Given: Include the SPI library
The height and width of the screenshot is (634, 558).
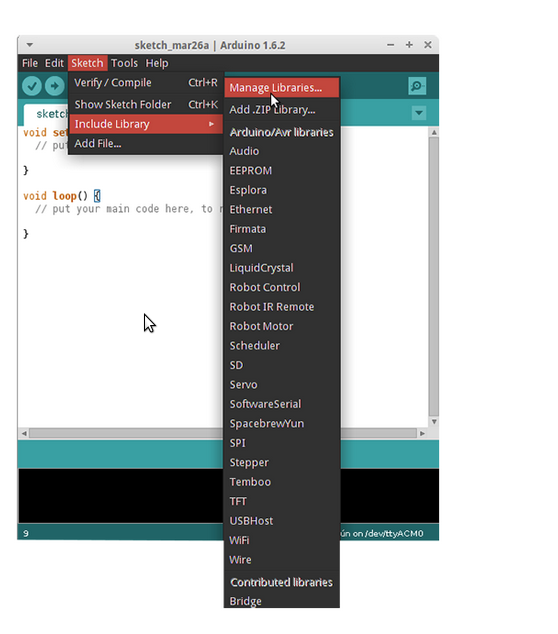Looking at the screenshot, I should [x=281, y=443].
